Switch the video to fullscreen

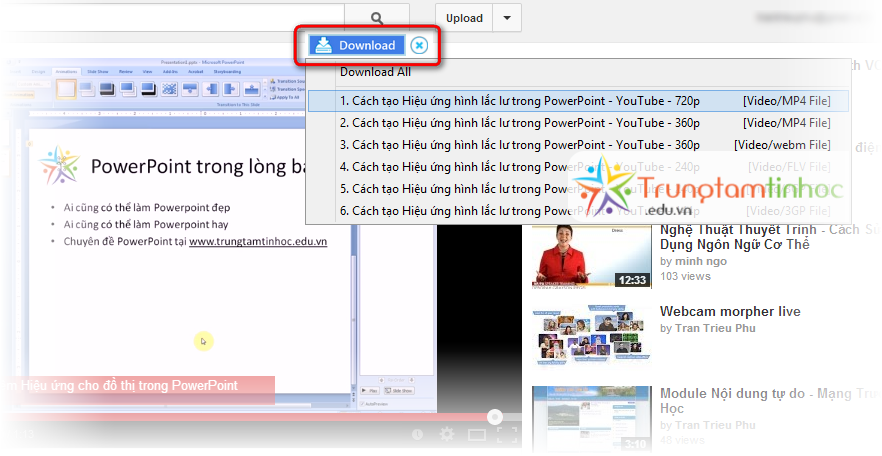(x=507, y=435)
